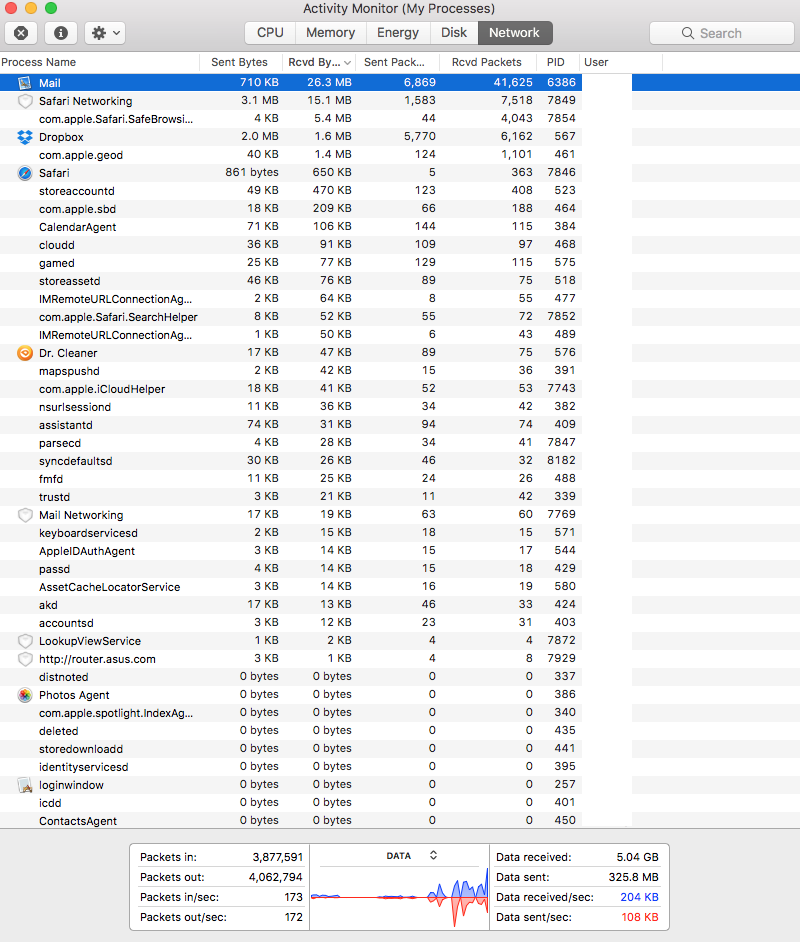Switch to the CPU tab
800x942 pixels.
[270, 33]
